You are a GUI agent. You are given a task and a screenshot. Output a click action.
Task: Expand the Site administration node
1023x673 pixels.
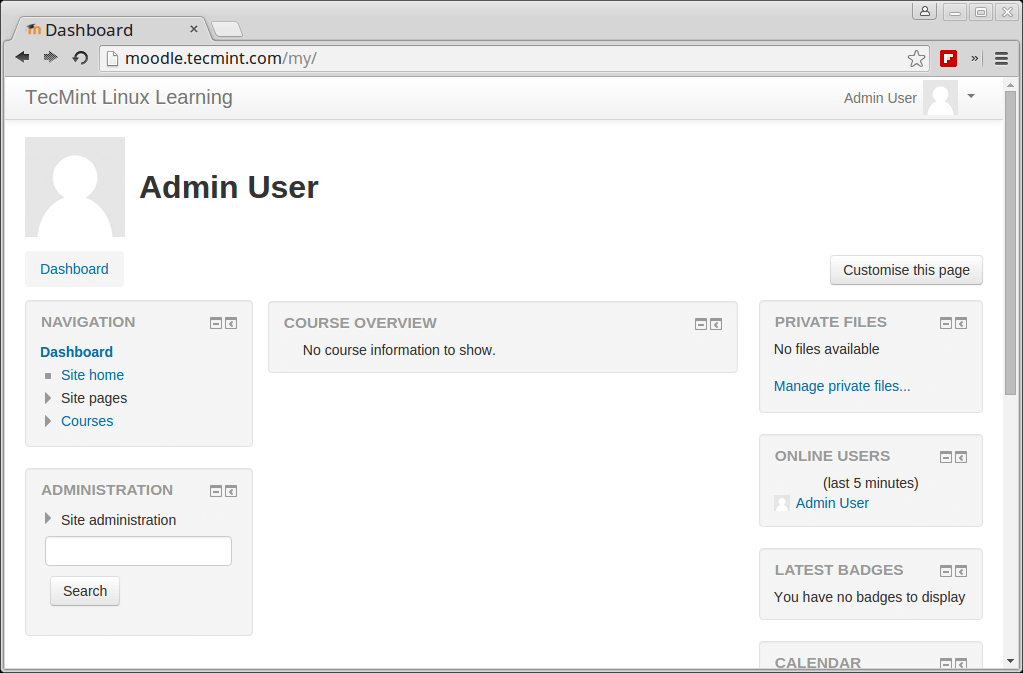(48, 519)
